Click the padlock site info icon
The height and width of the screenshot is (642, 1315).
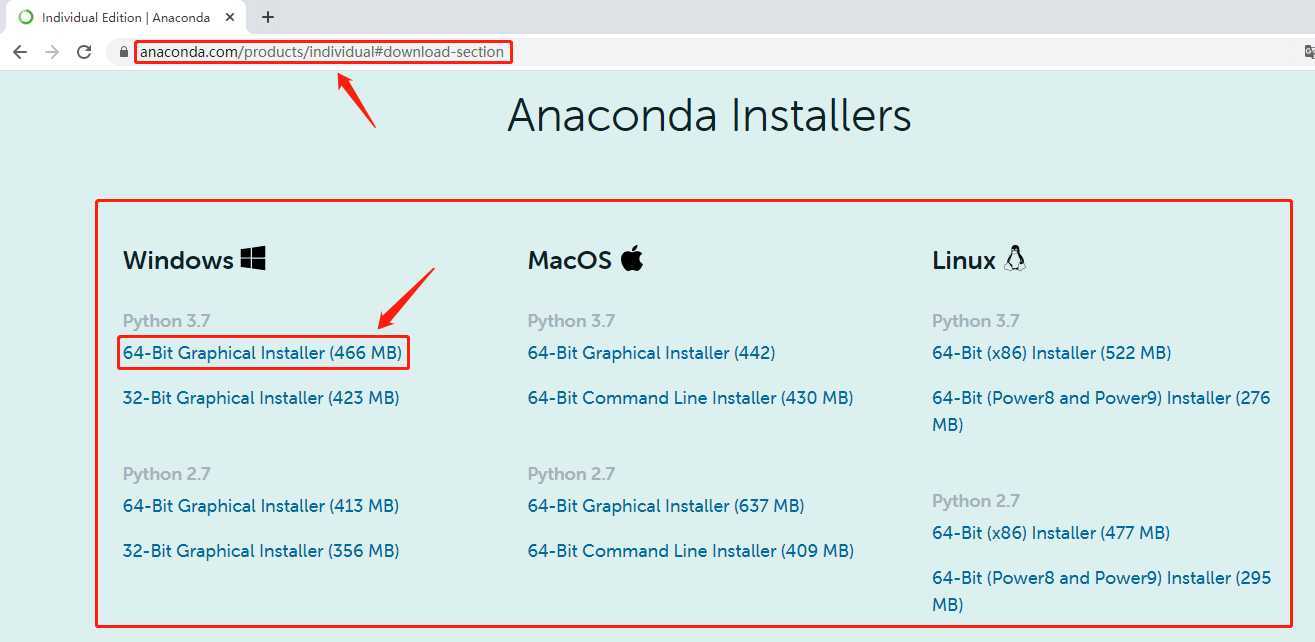(x=124, y=52)
